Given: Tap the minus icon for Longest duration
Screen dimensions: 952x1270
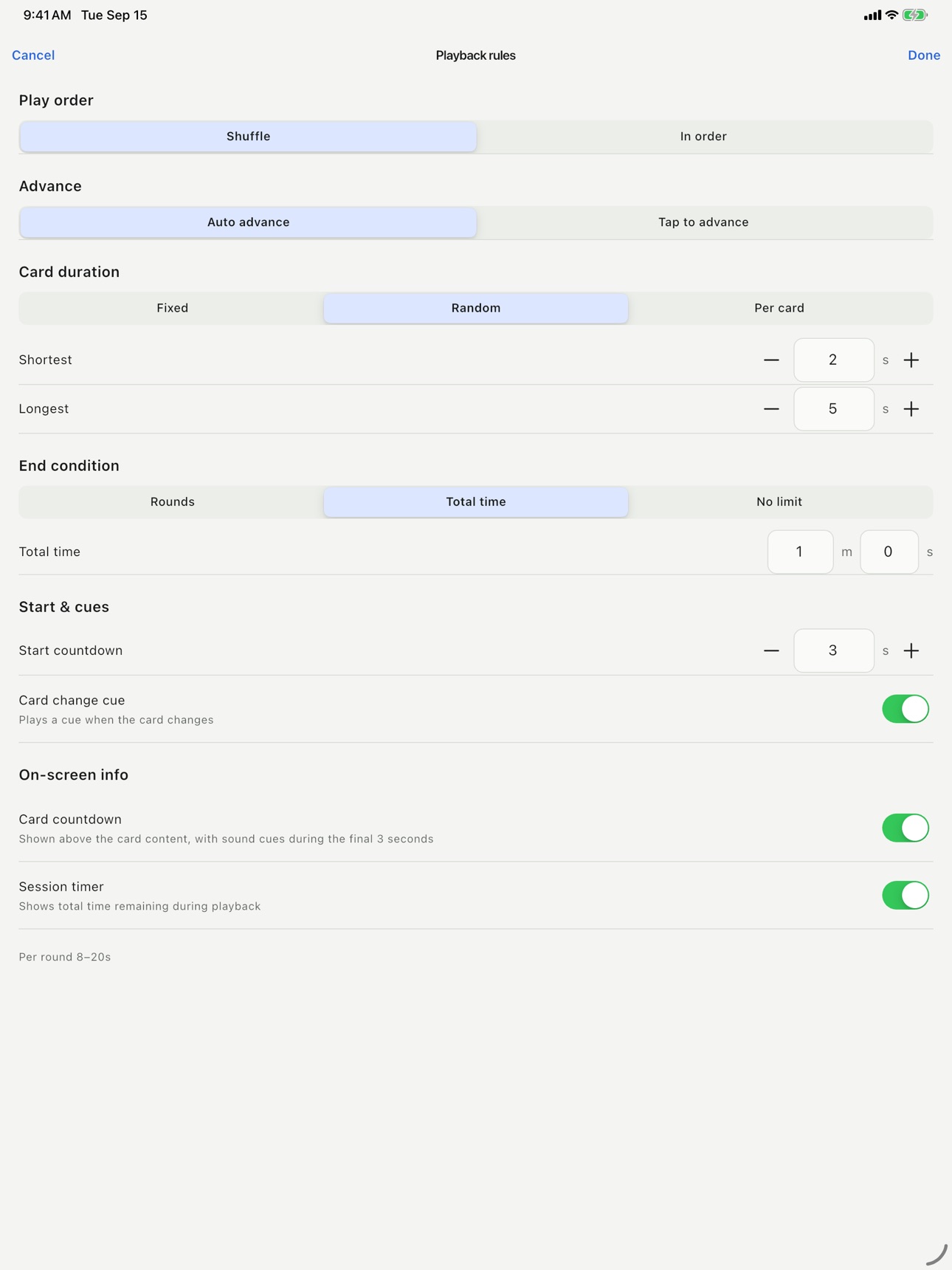Looking at the screenshot, I should click(771, 409).
